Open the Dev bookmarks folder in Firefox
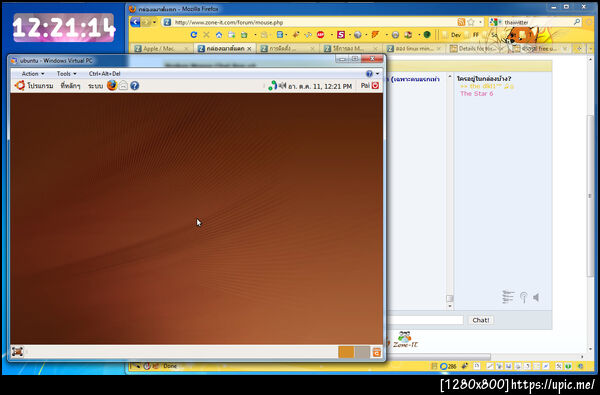Screen dimensions: 600x395 point(452,35)
